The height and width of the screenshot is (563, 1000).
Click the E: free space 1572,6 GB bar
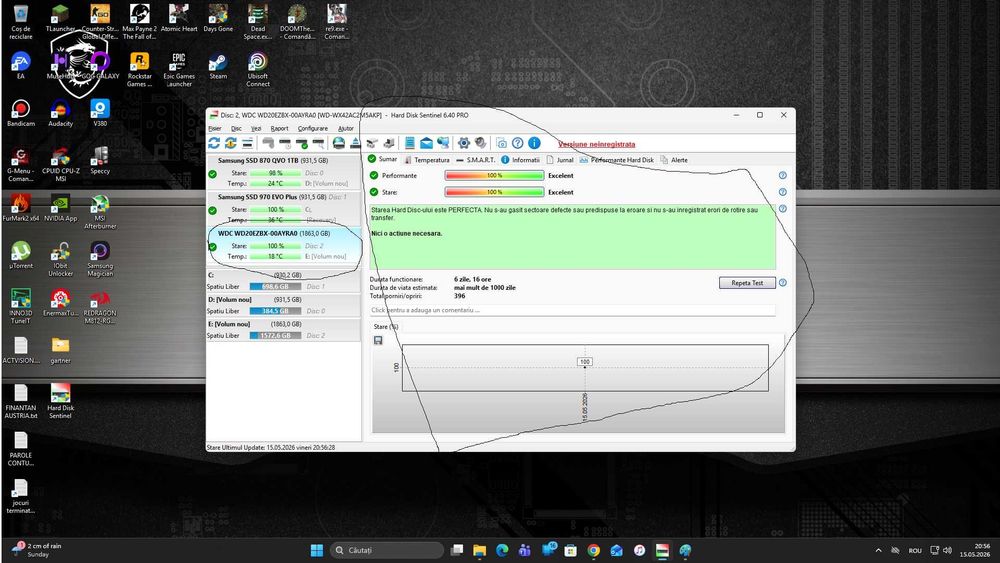pos(275,335)
